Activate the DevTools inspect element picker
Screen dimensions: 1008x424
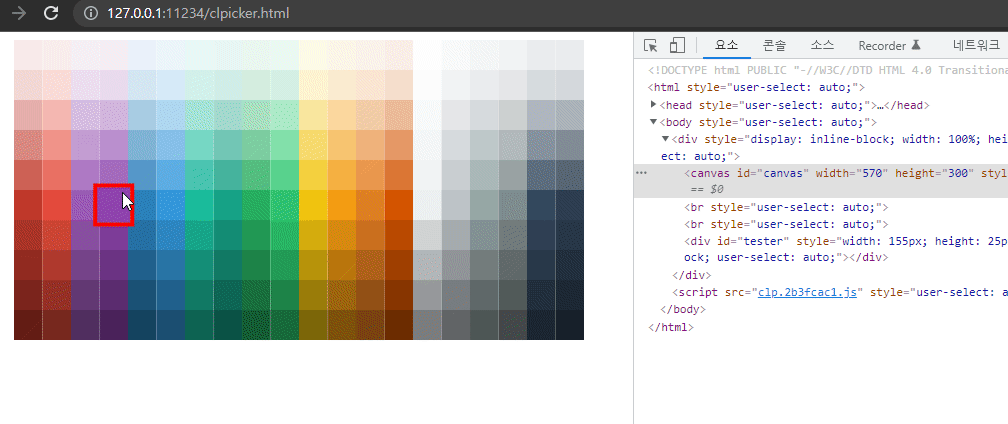click(x=651, y=46)
